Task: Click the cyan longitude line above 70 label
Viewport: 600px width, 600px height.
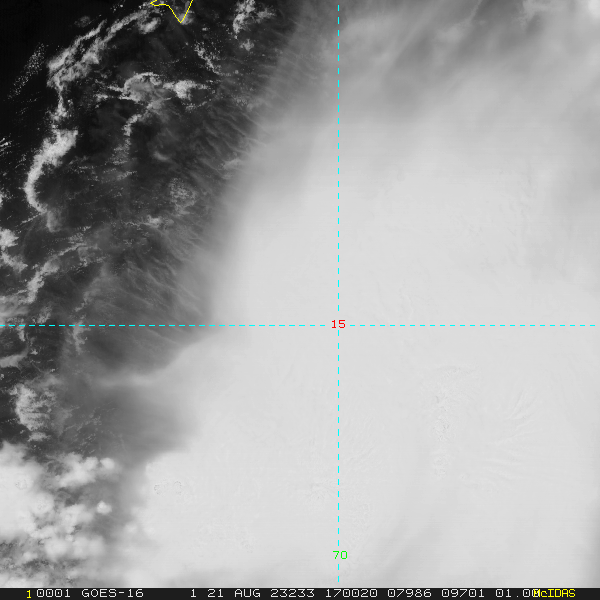Action: coord(338,440)
